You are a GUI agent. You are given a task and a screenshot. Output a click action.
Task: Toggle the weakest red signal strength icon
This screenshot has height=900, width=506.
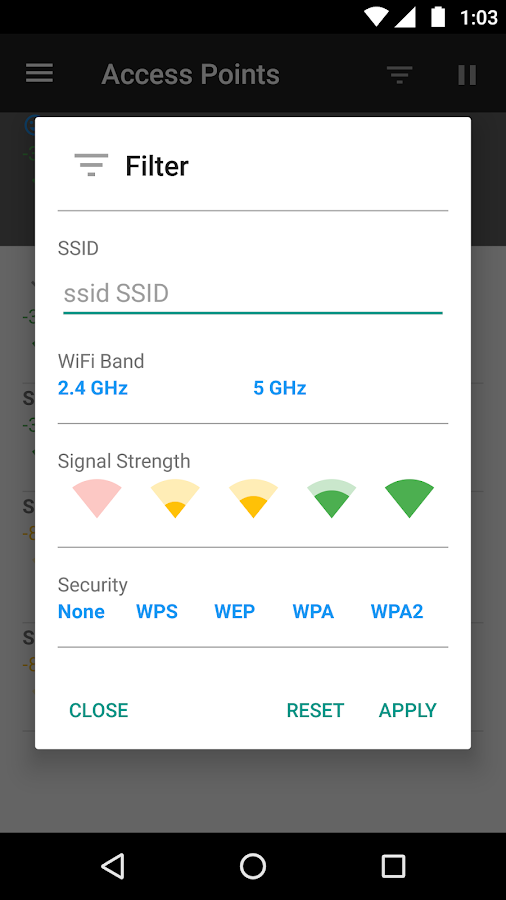[97, 498]
